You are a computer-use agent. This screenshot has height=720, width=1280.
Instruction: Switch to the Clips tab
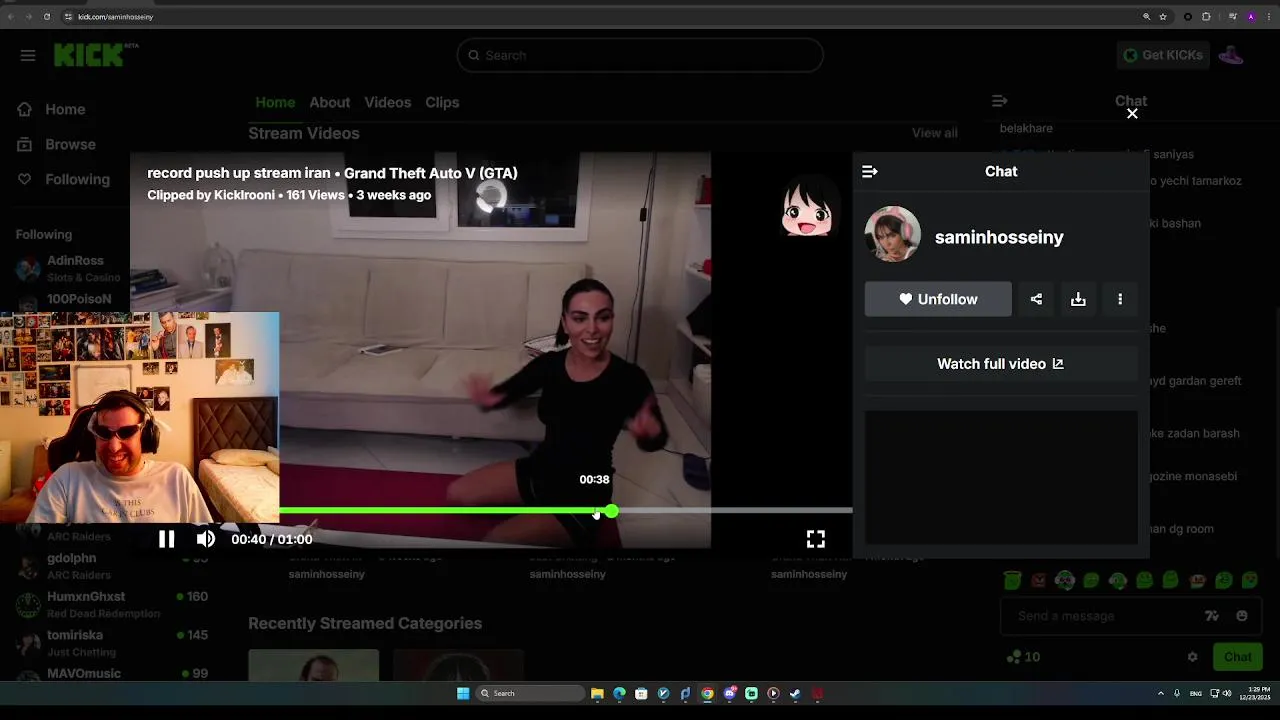[442, 102]
